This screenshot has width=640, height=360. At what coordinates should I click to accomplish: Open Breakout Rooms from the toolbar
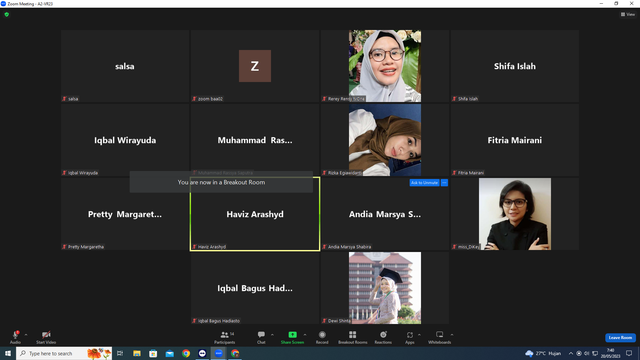tap(353, 337)
